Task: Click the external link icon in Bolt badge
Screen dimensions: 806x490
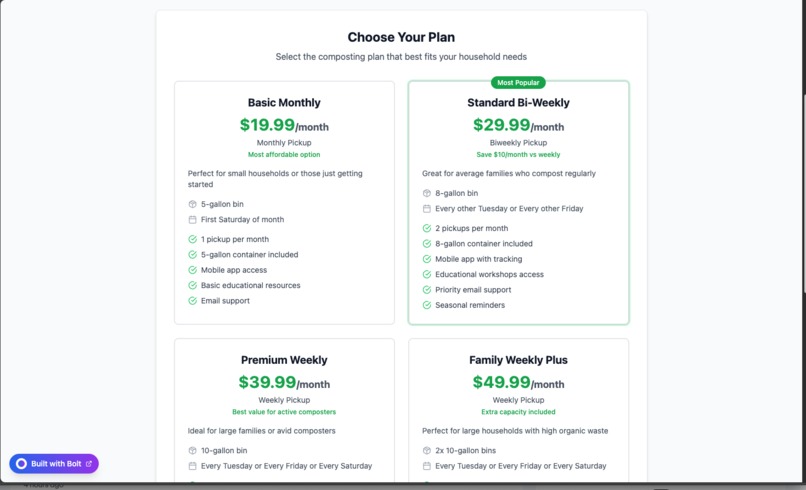Action: [x=89, y=464]
